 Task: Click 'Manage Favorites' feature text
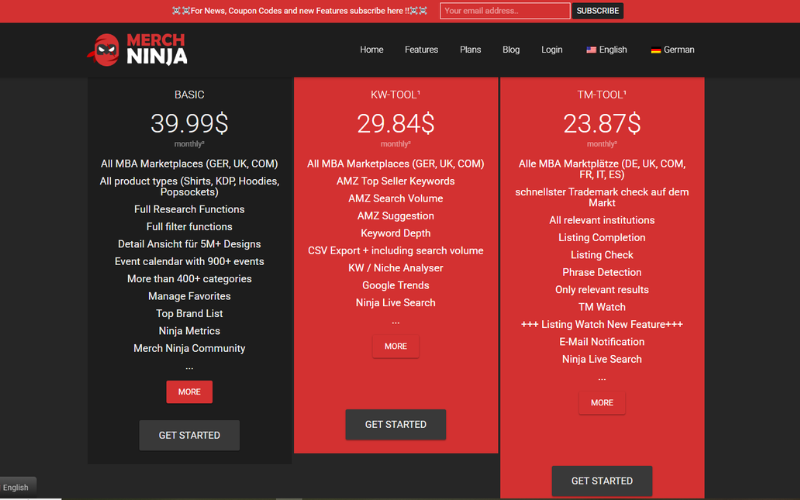pos(189,296)
